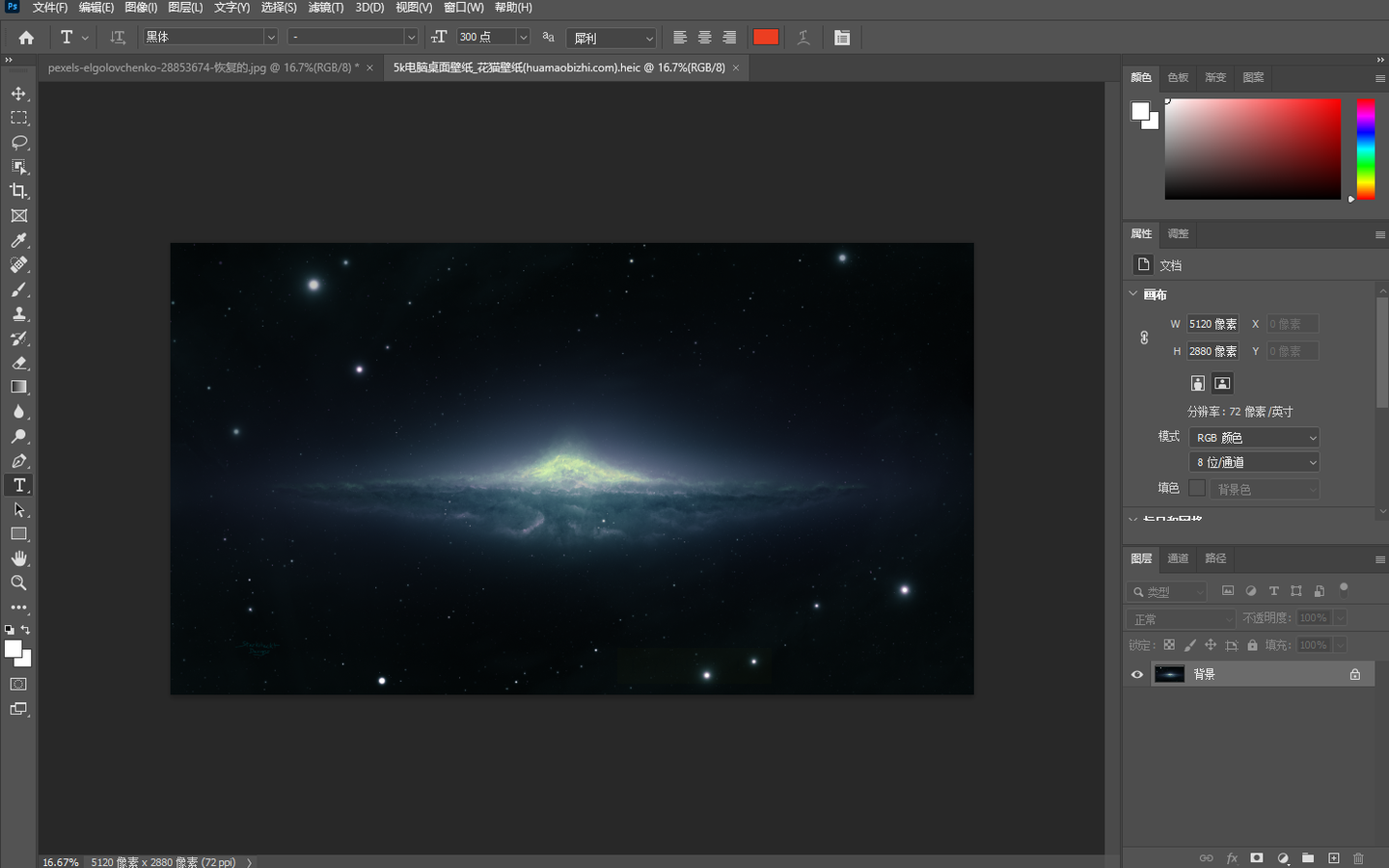Screen dimensions: 1389x868
Task: Select the Hand tool
Action: (18, 558)
